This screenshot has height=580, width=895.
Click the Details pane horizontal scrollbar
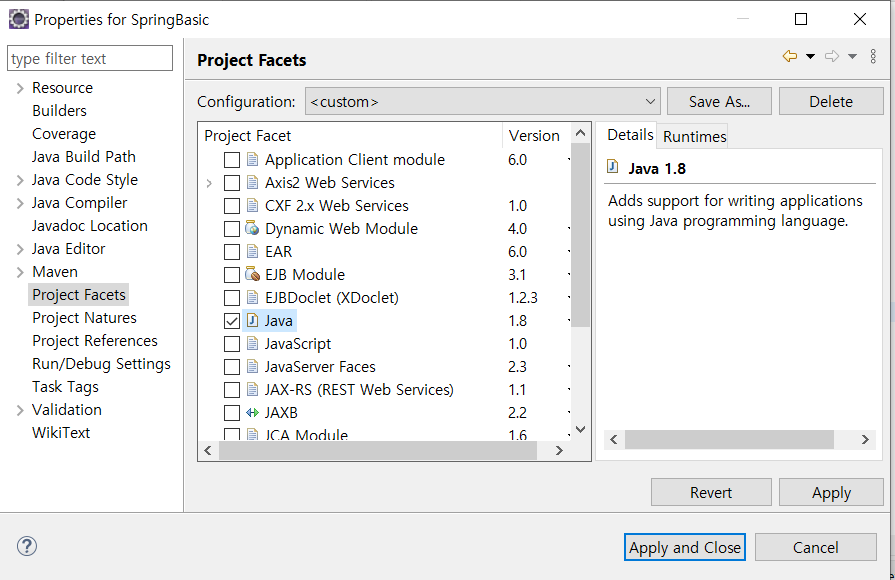[729, 440]
